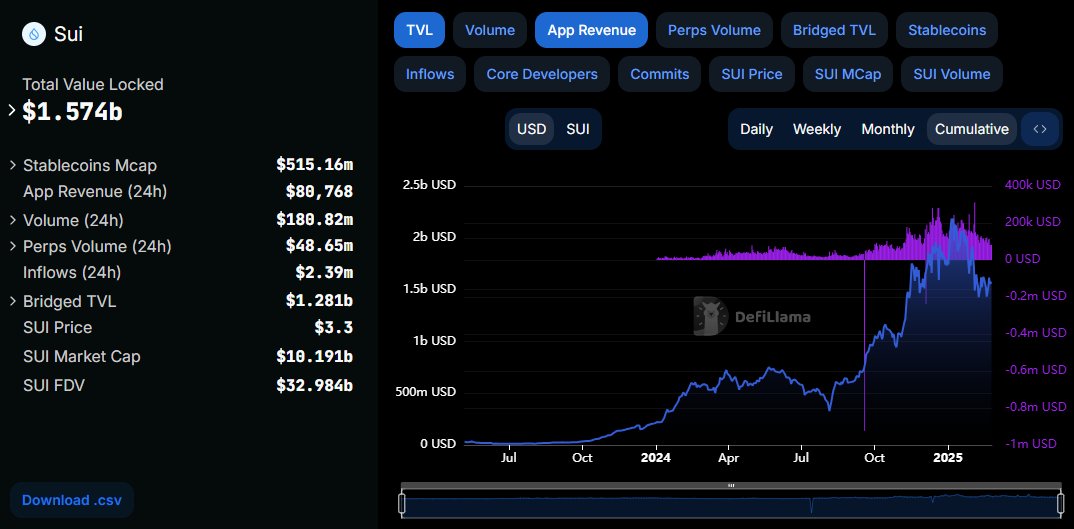Click the SUI Price label
1074x529 pixels.
(58, 327)
